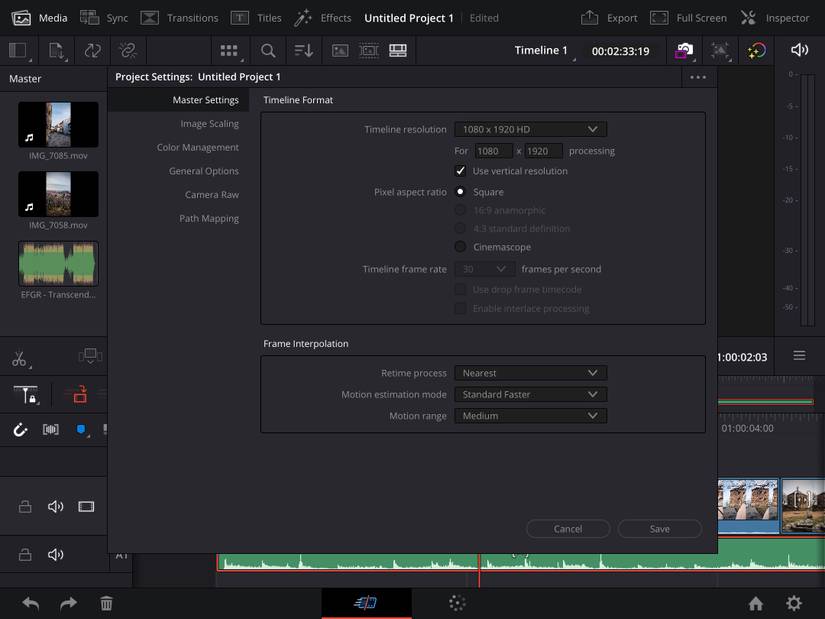The image size is (825, 619).
Task: Switch to Color Management settings
Action: point(197,146)
